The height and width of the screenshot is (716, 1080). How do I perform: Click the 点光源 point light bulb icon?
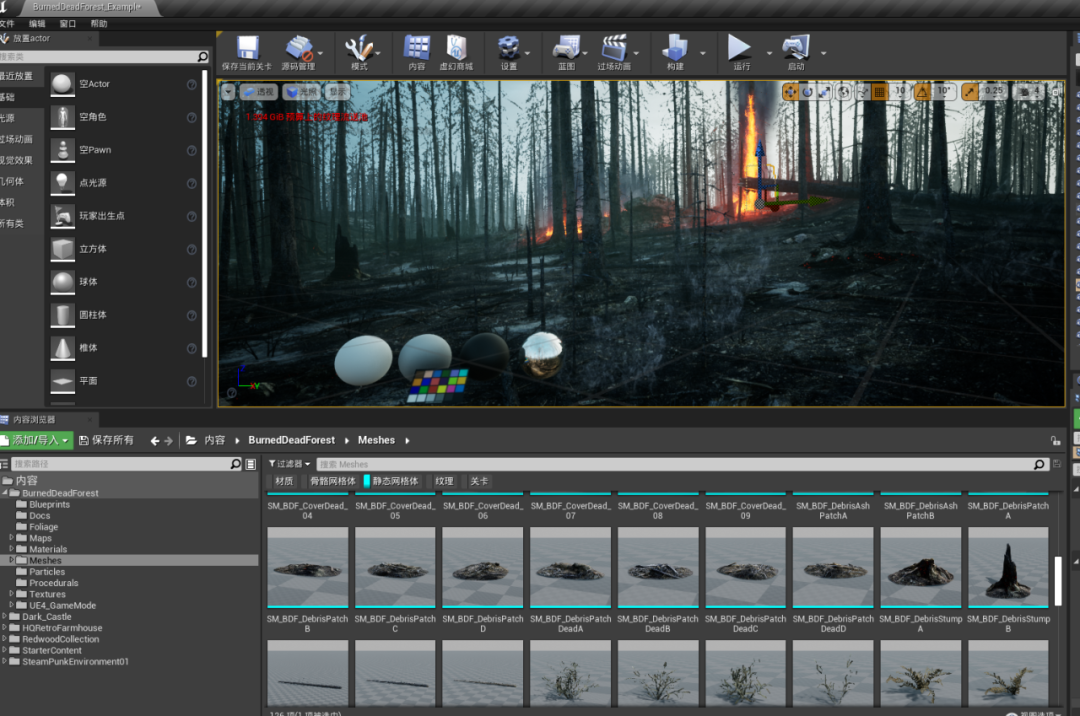click(62, 183)
